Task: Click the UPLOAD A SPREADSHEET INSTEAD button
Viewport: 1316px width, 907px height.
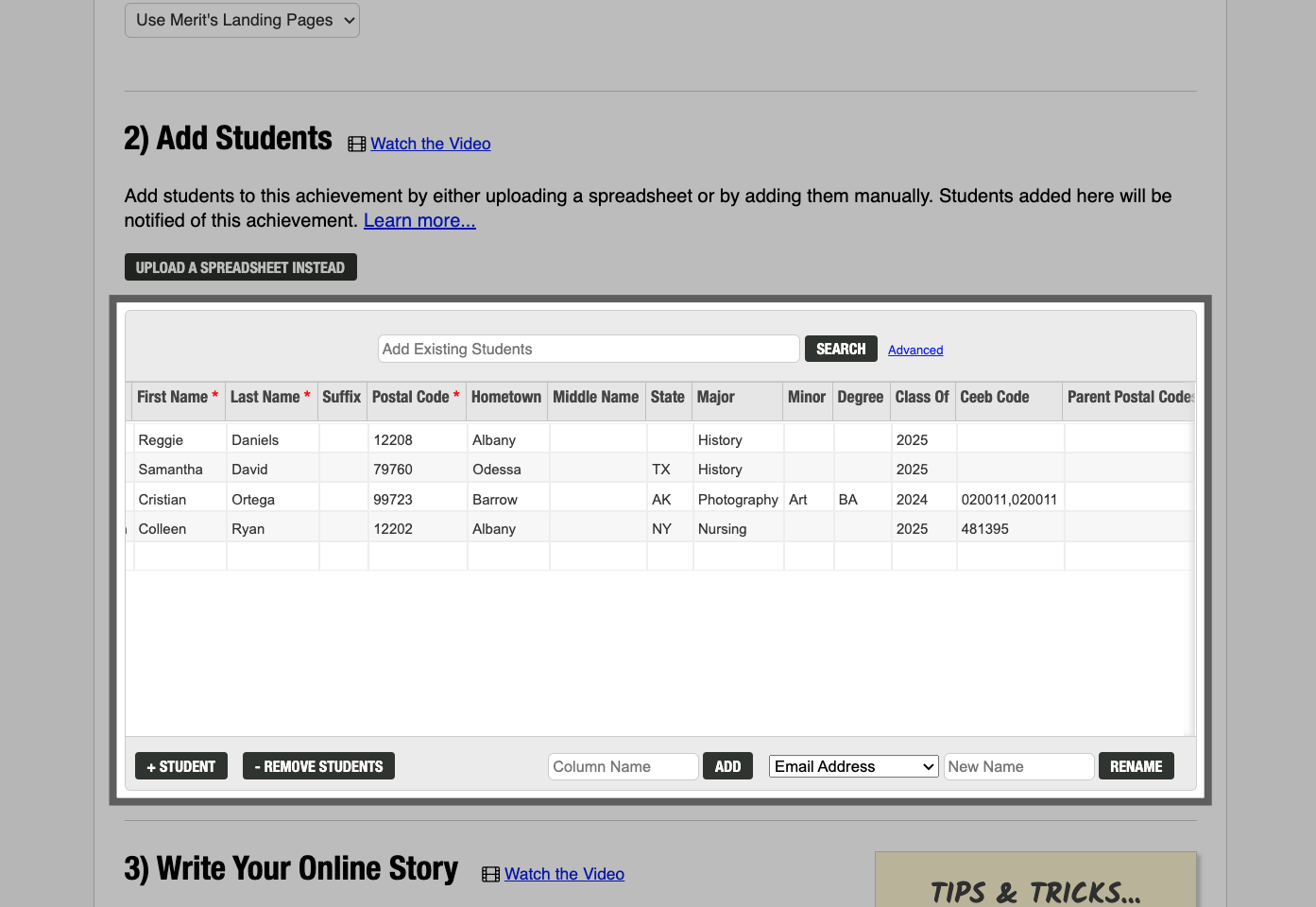Action: 240,266
